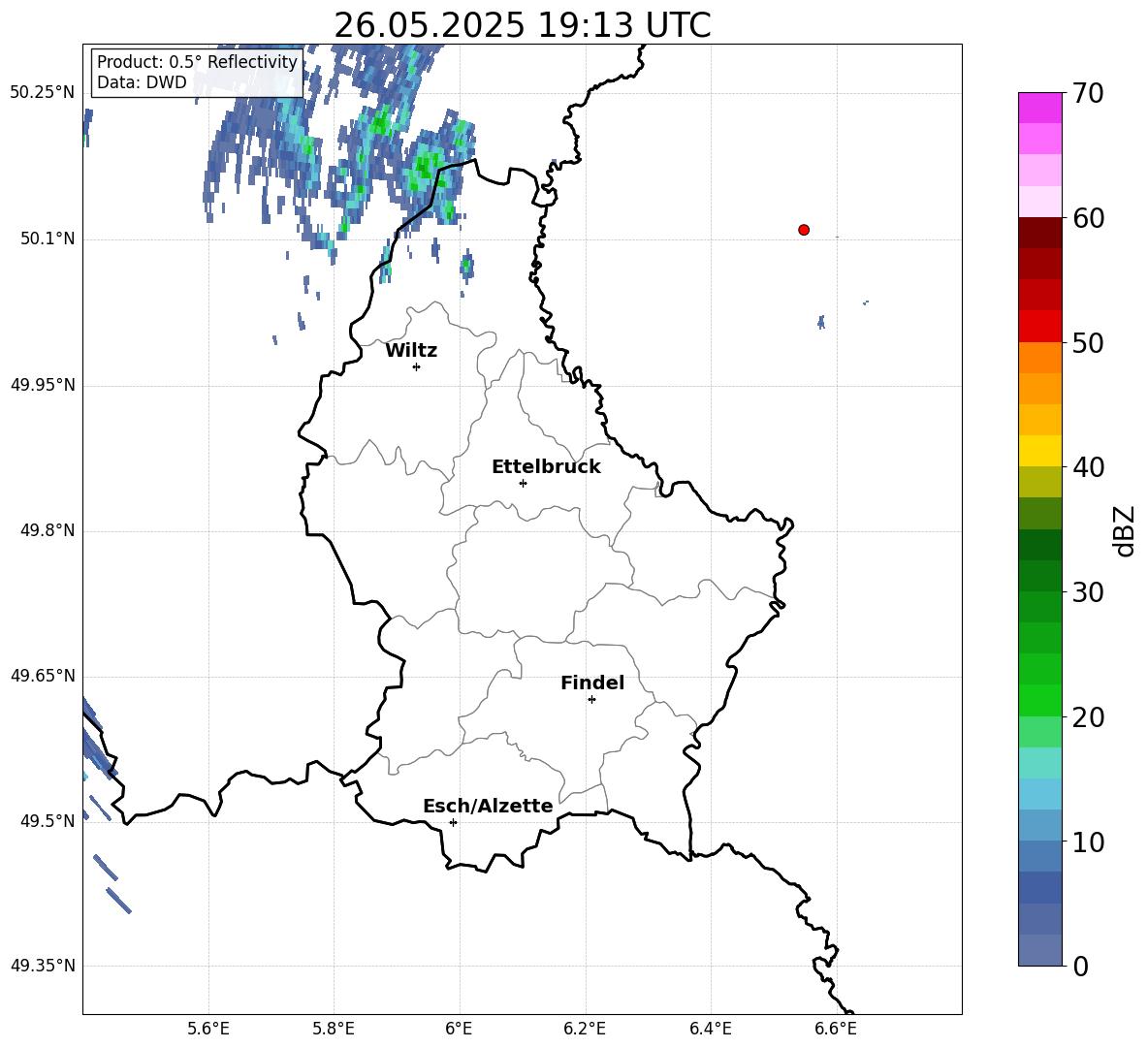Click the 30 tick label on colorbar
The height and width of the screenshot is (1048, 1148).
(x=1088, y=592)
